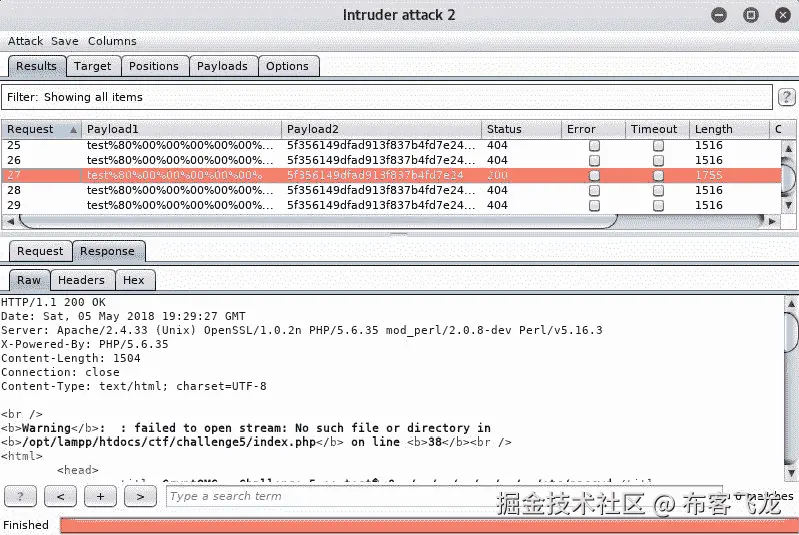This screenshot has width=799, height=535.
Task: Toggle Error checkbox for request 28
Action: [x=594, y=191]
